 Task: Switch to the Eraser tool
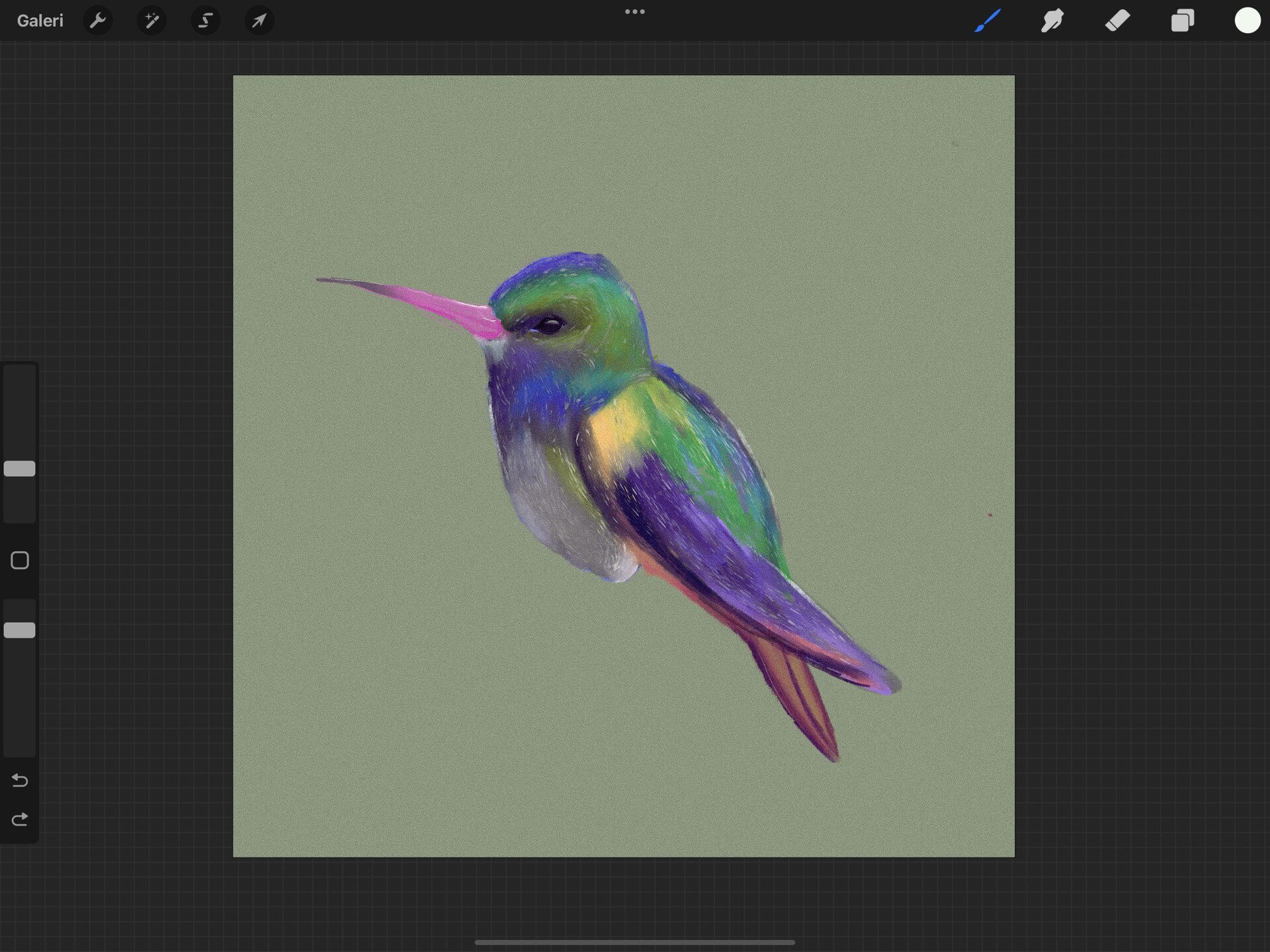(x=1117, y=20)
